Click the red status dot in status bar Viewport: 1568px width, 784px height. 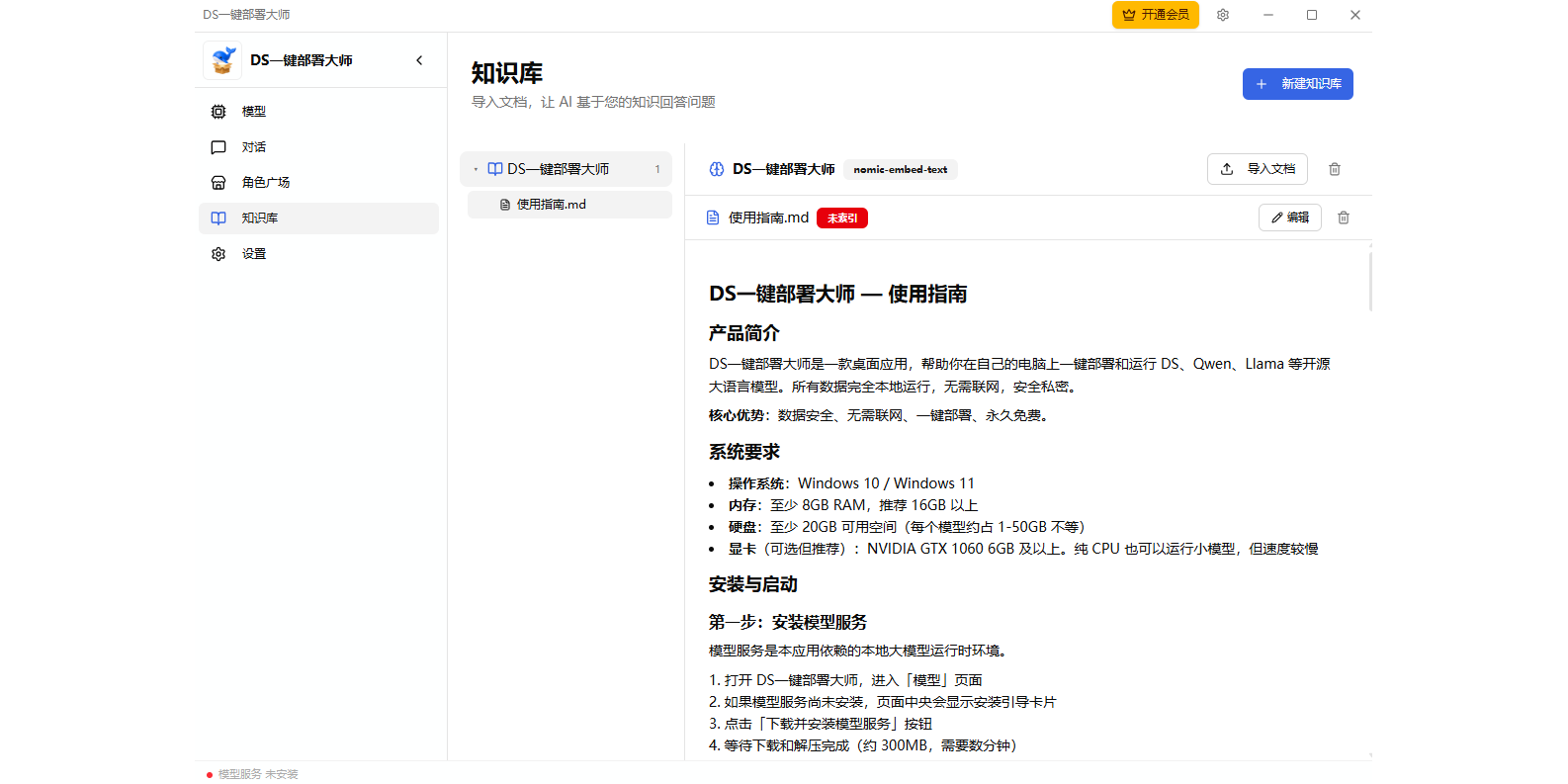point(210,775)
